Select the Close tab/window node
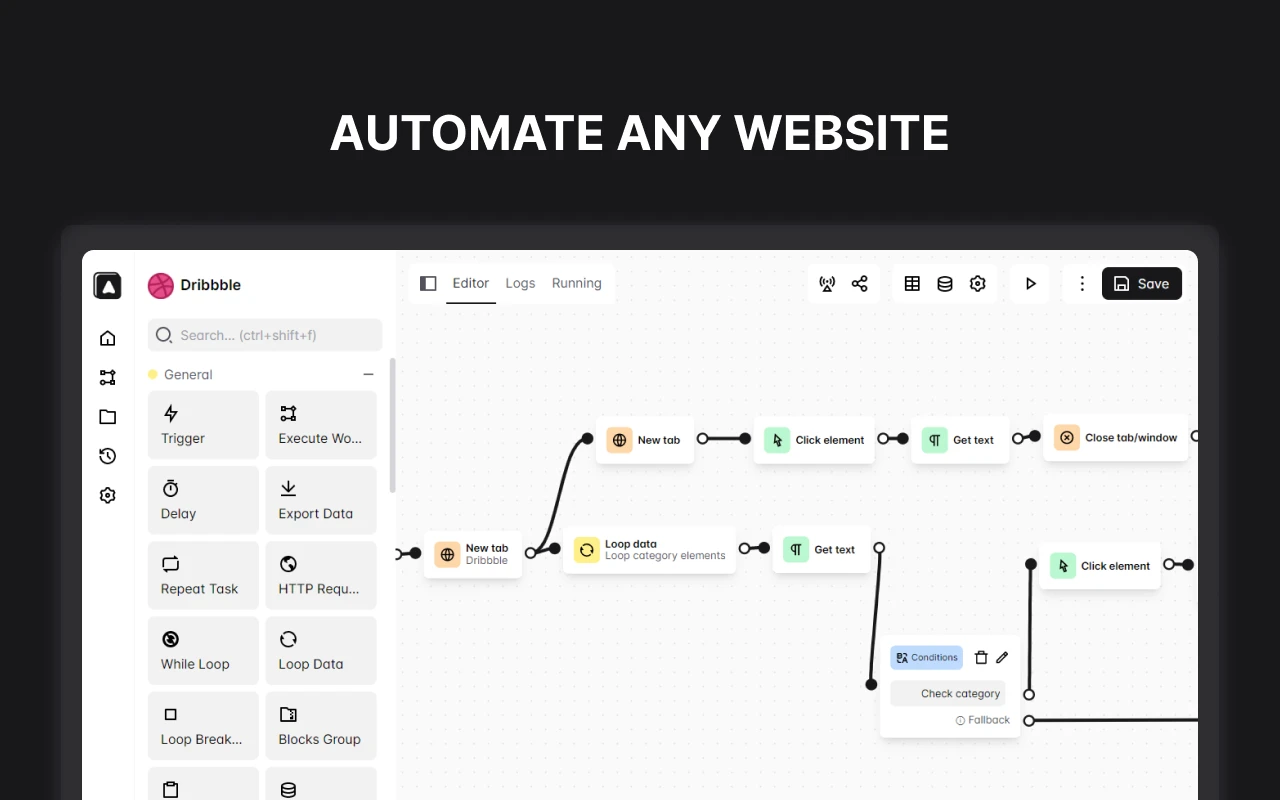Screen dimensions: 1280x800 pyautogui.click(x=1116, y=438)
